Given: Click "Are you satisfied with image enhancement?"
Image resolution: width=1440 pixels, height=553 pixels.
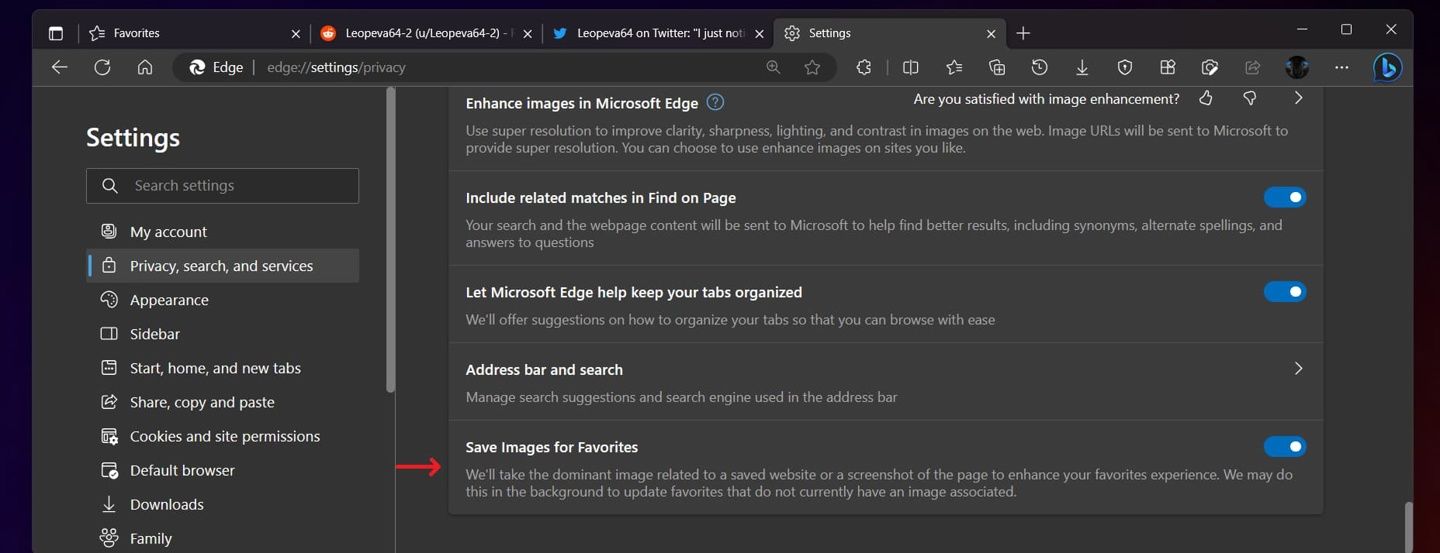Looking at the screenshot, I should 1046,98.
